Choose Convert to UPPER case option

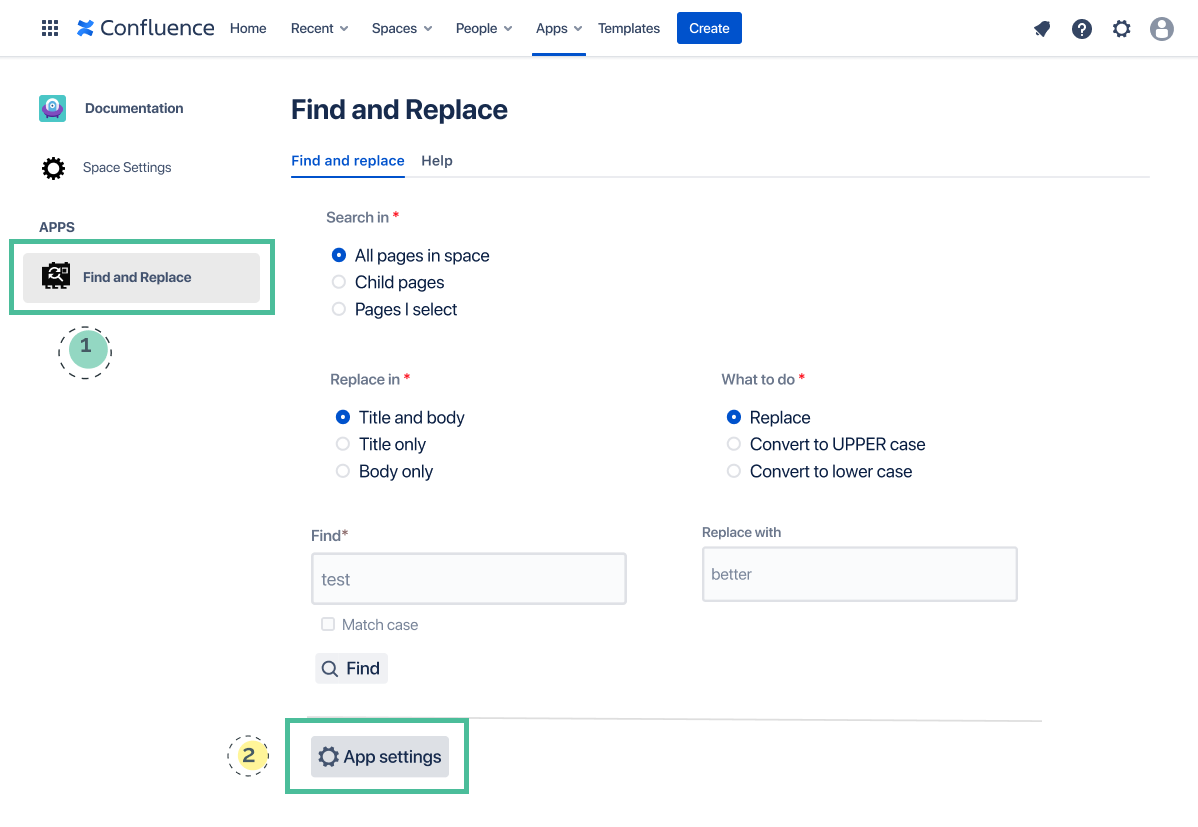tap(734, 444)
